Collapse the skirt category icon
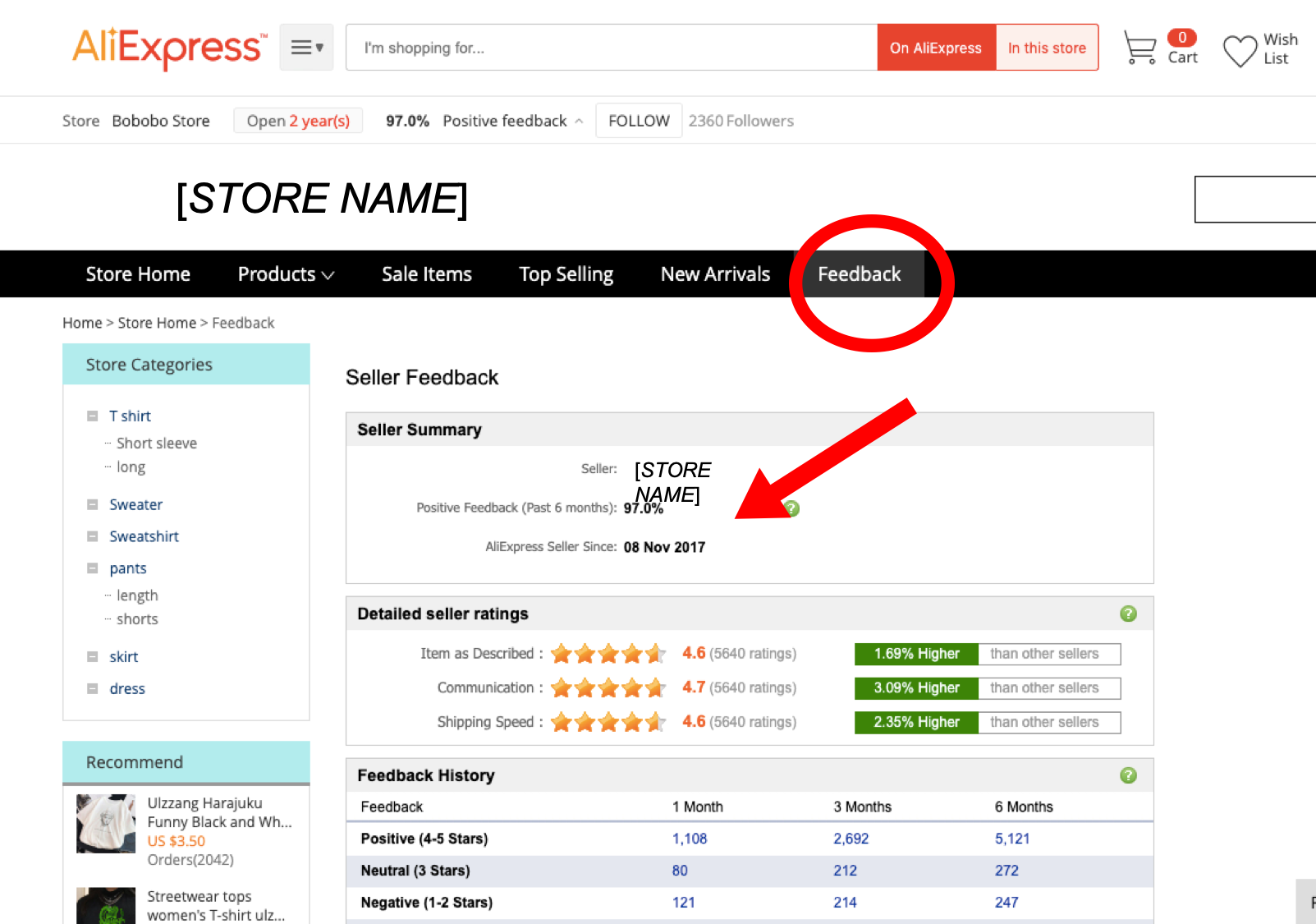Viewport: 1316px width, 924px height. coord(93,657)
